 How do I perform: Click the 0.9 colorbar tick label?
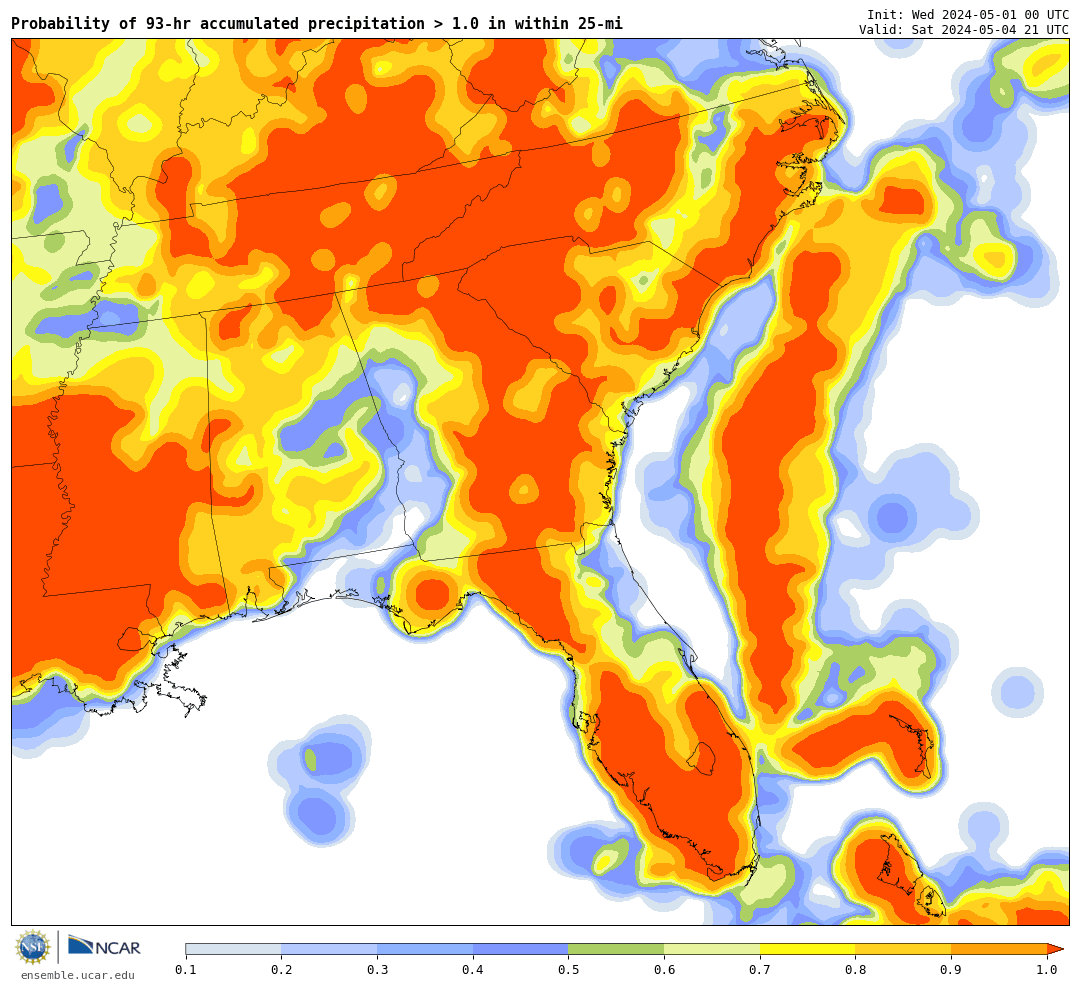[x=951, y=970]
